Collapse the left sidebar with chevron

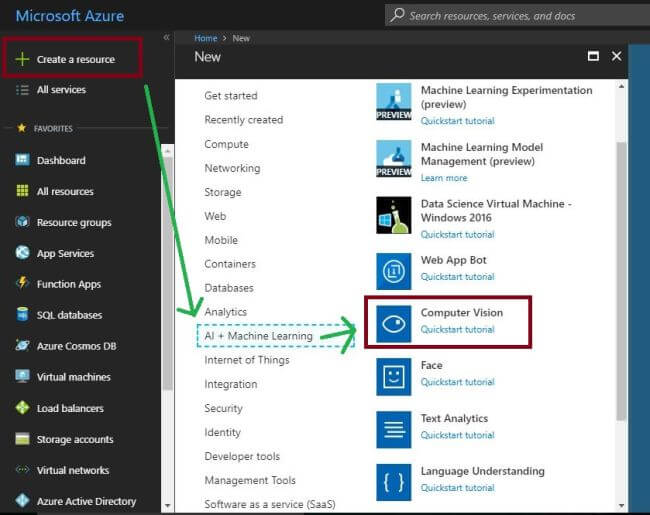point(166,37)
